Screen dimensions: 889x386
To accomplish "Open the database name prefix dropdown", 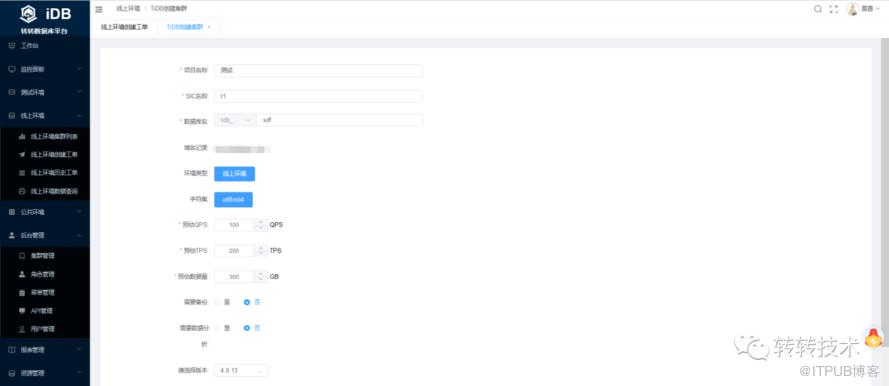I will point(235,120).
